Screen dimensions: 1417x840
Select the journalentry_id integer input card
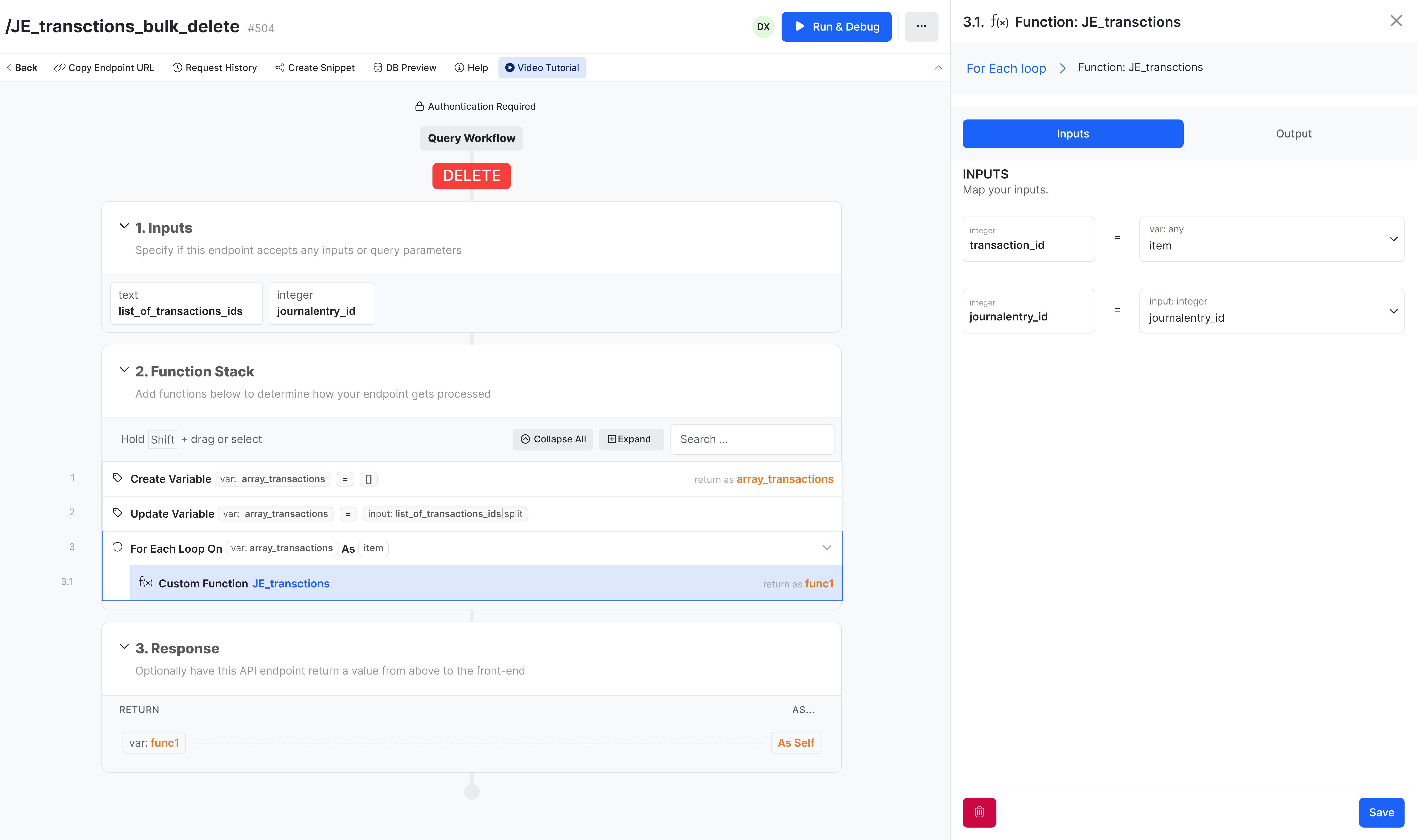click(321, 303)
